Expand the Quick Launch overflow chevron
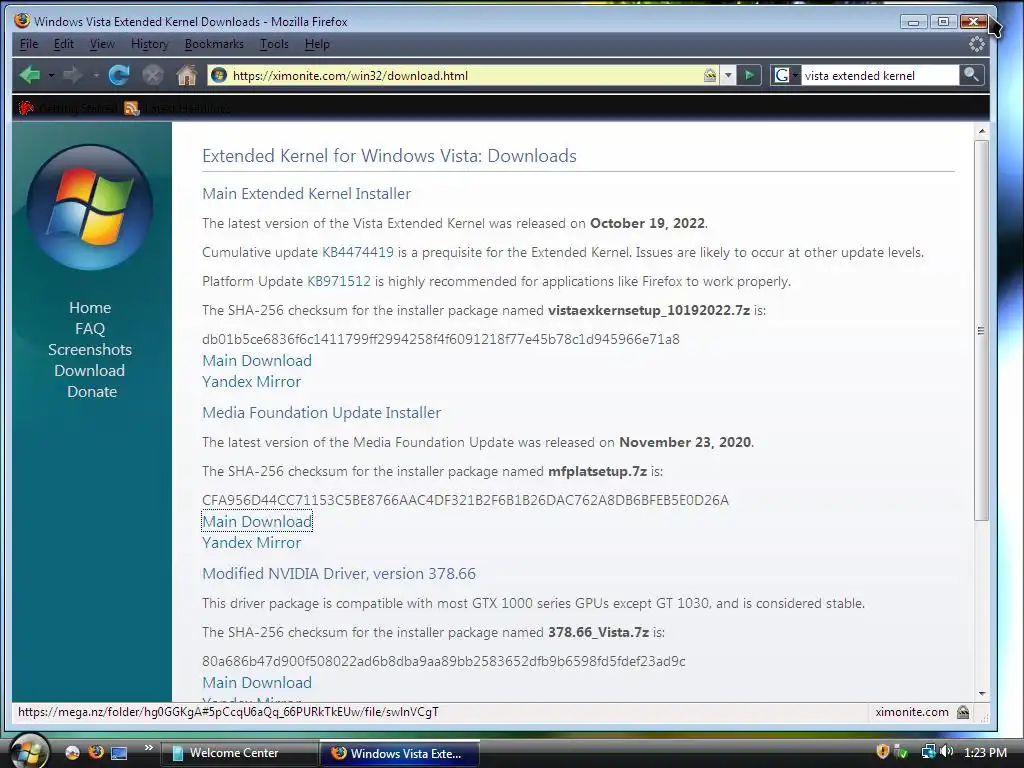 149,748
